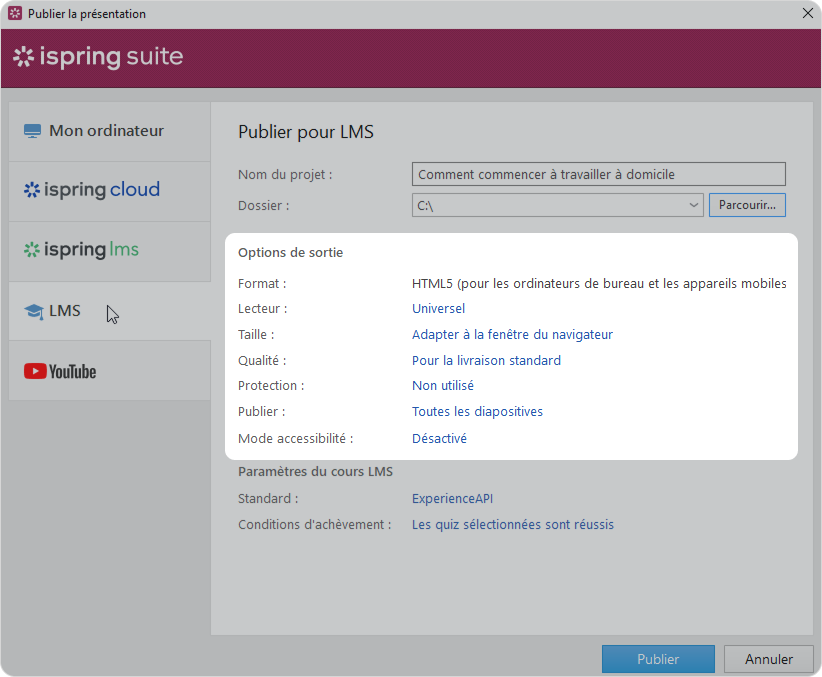Viewport: 822px width, 677px height.
Task: Click the monitor icon beside Mon ordinateur
Action: coord(33,131)
